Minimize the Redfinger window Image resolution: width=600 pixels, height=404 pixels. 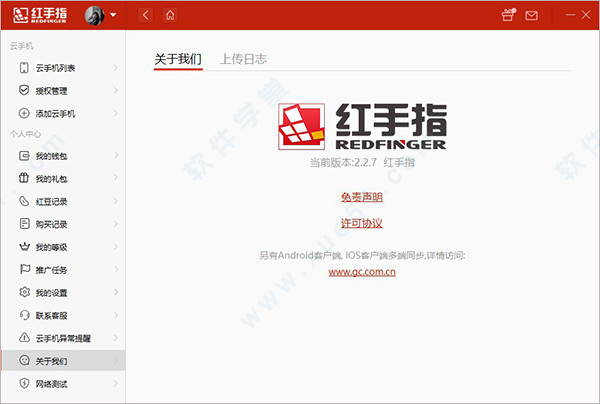(571, 15)
